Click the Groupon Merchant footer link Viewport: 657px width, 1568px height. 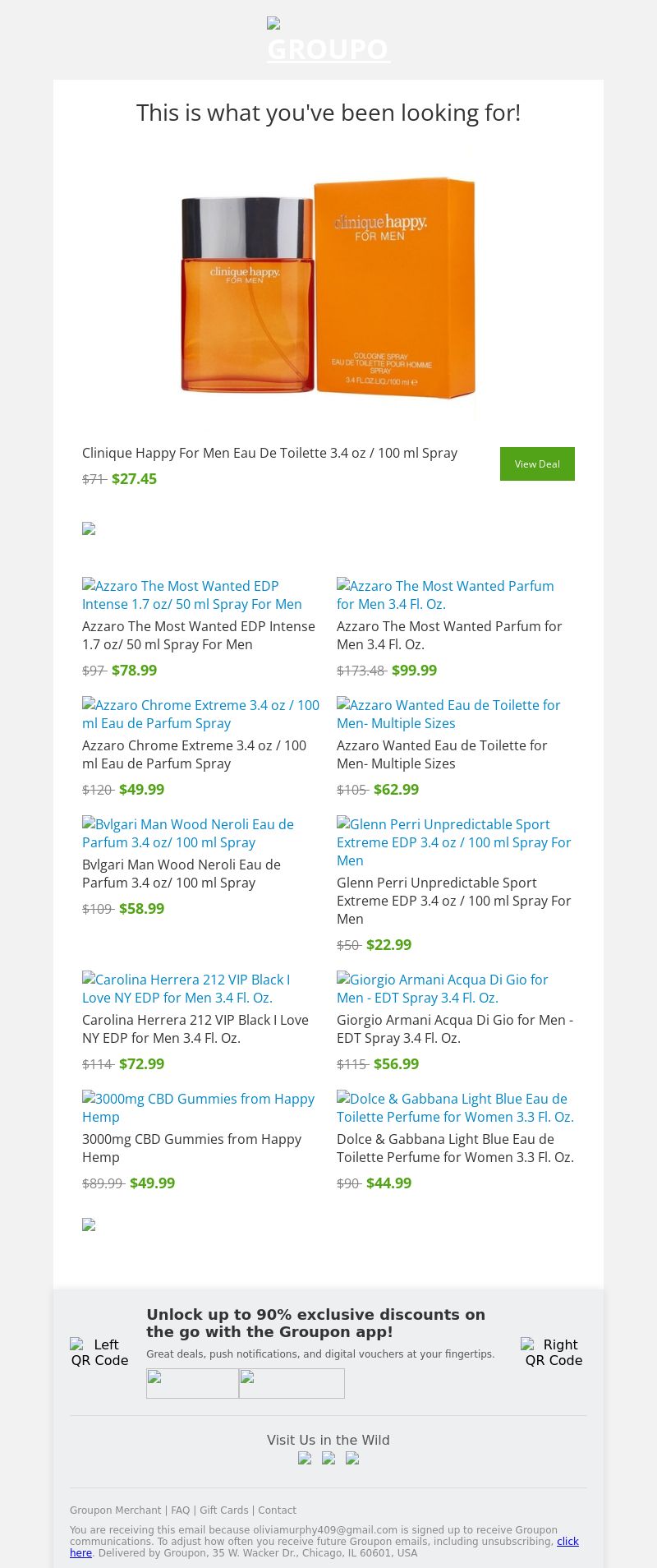(115, 1510)
